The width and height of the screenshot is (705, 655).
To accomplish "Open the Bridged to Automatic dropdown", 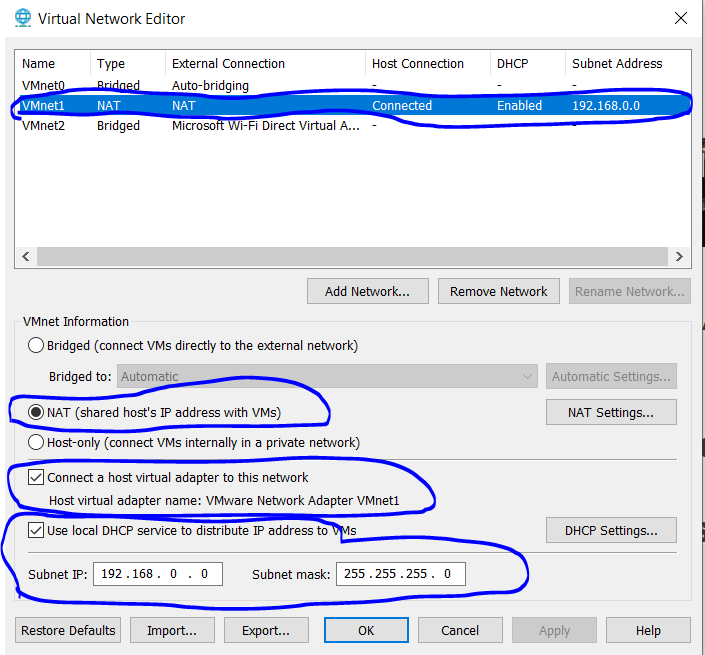I will (327, 376).
